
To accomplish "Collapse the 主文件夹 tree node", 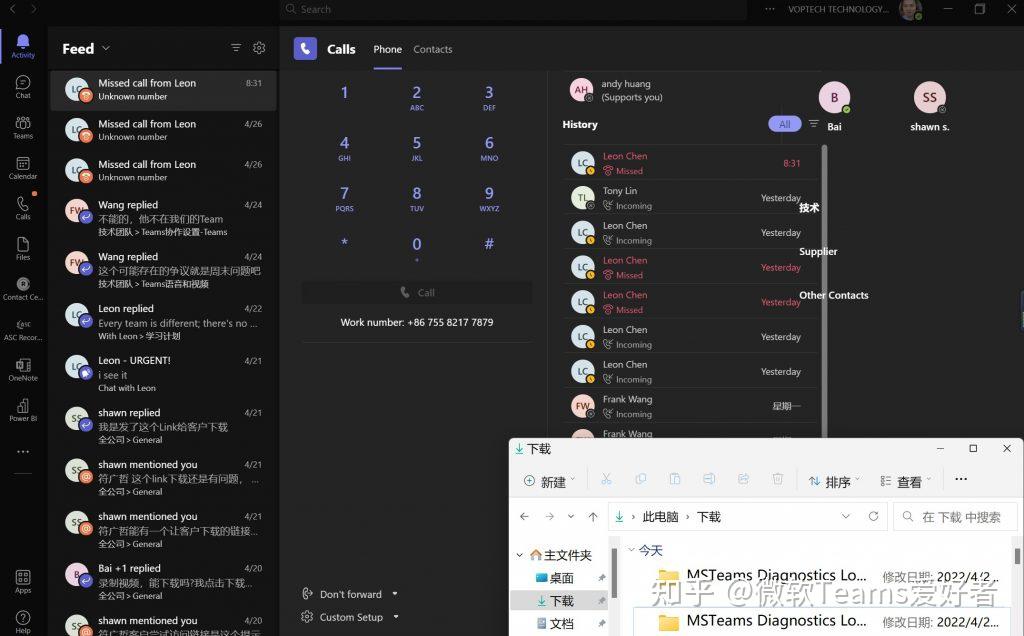I will (x=520, y=555).
